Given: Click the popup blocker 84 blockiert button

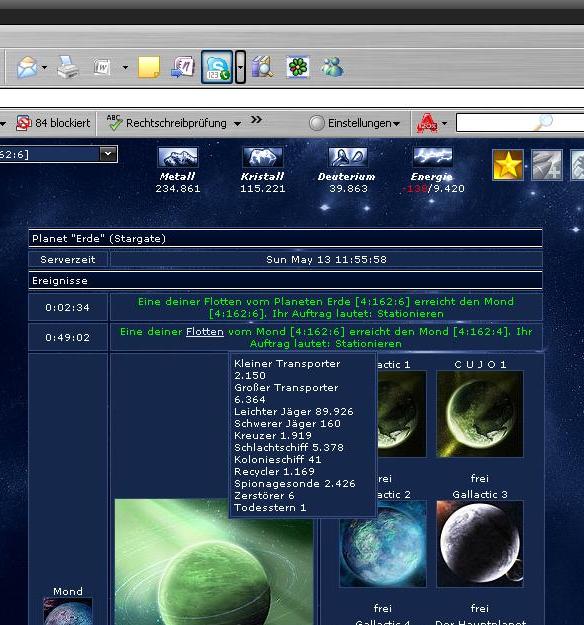Looking at the screenshot, I should point(53,123).
